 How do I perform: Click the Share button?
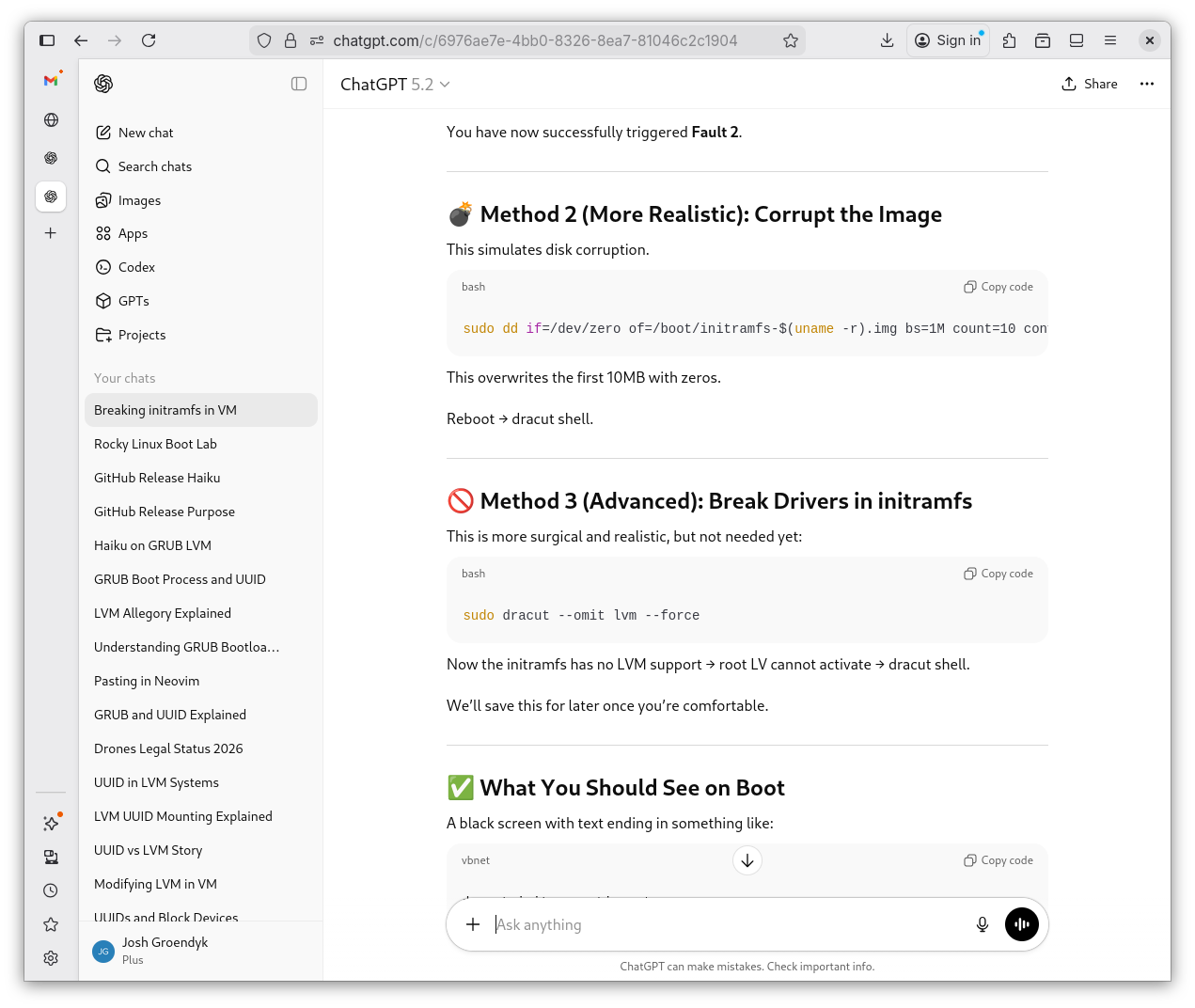[1089, 84]
